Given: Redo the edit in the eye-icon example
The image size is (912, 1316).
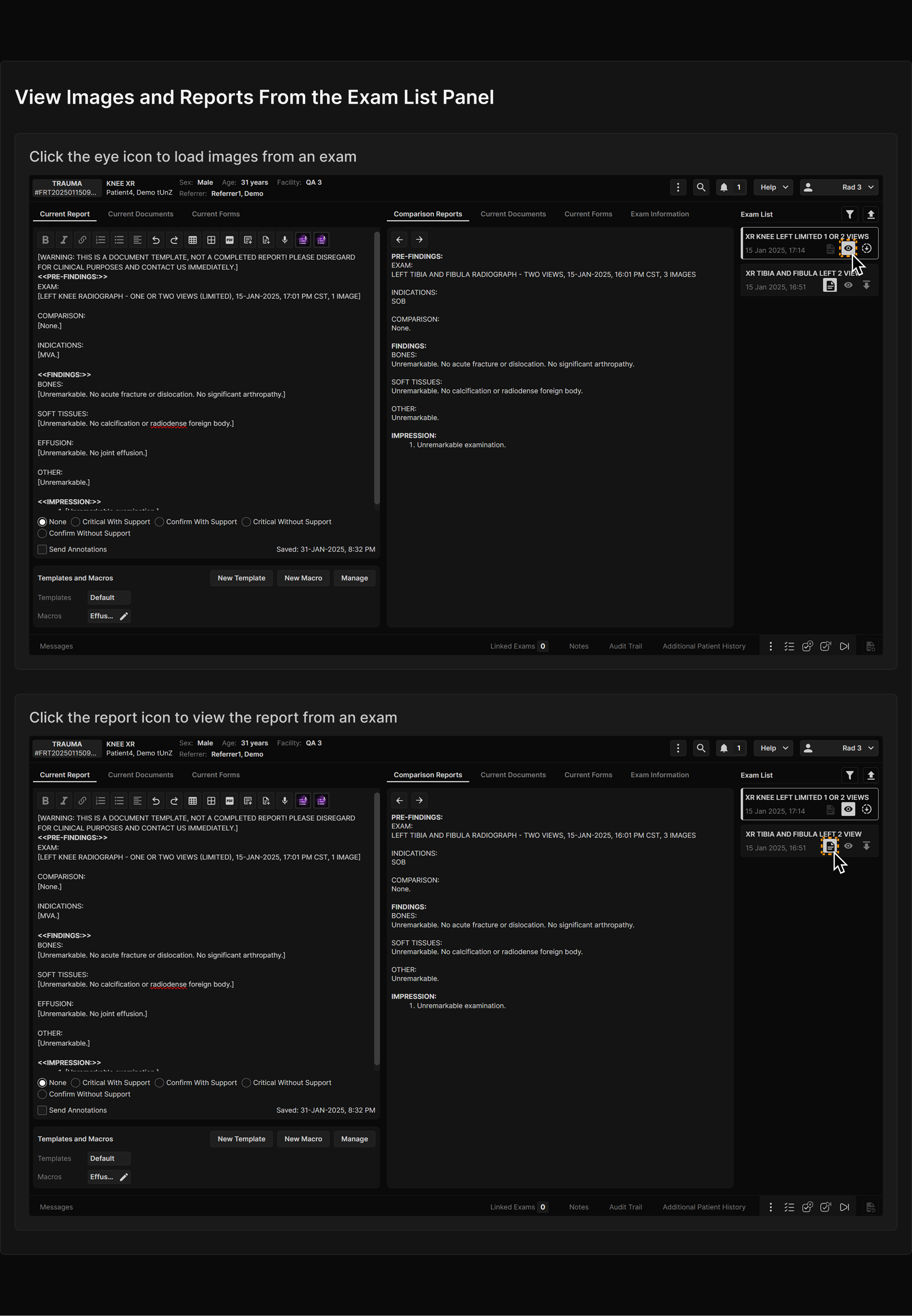Looking at the screenshot, I should pyautogui.click(x=174, y=240).
